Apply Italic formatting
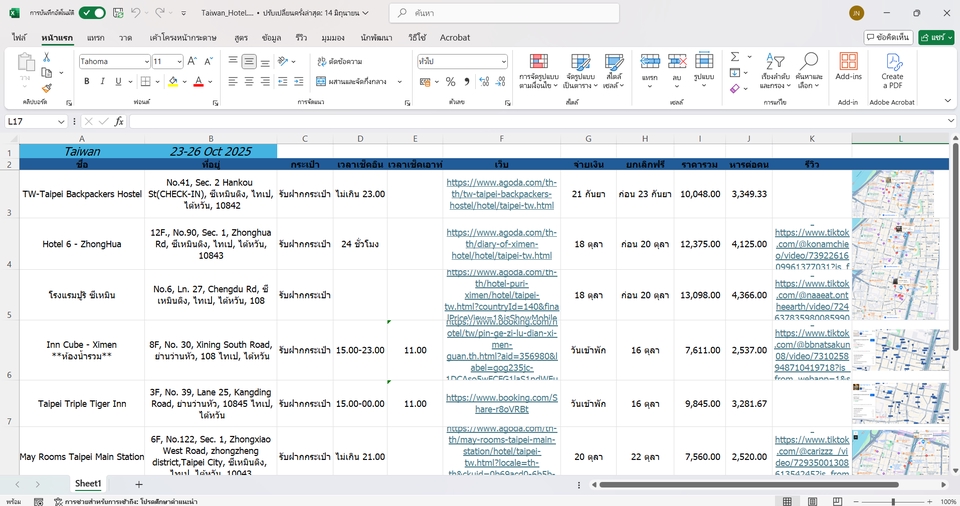Image resolution: width=960 pixels, height=506 pixels. 103,82
